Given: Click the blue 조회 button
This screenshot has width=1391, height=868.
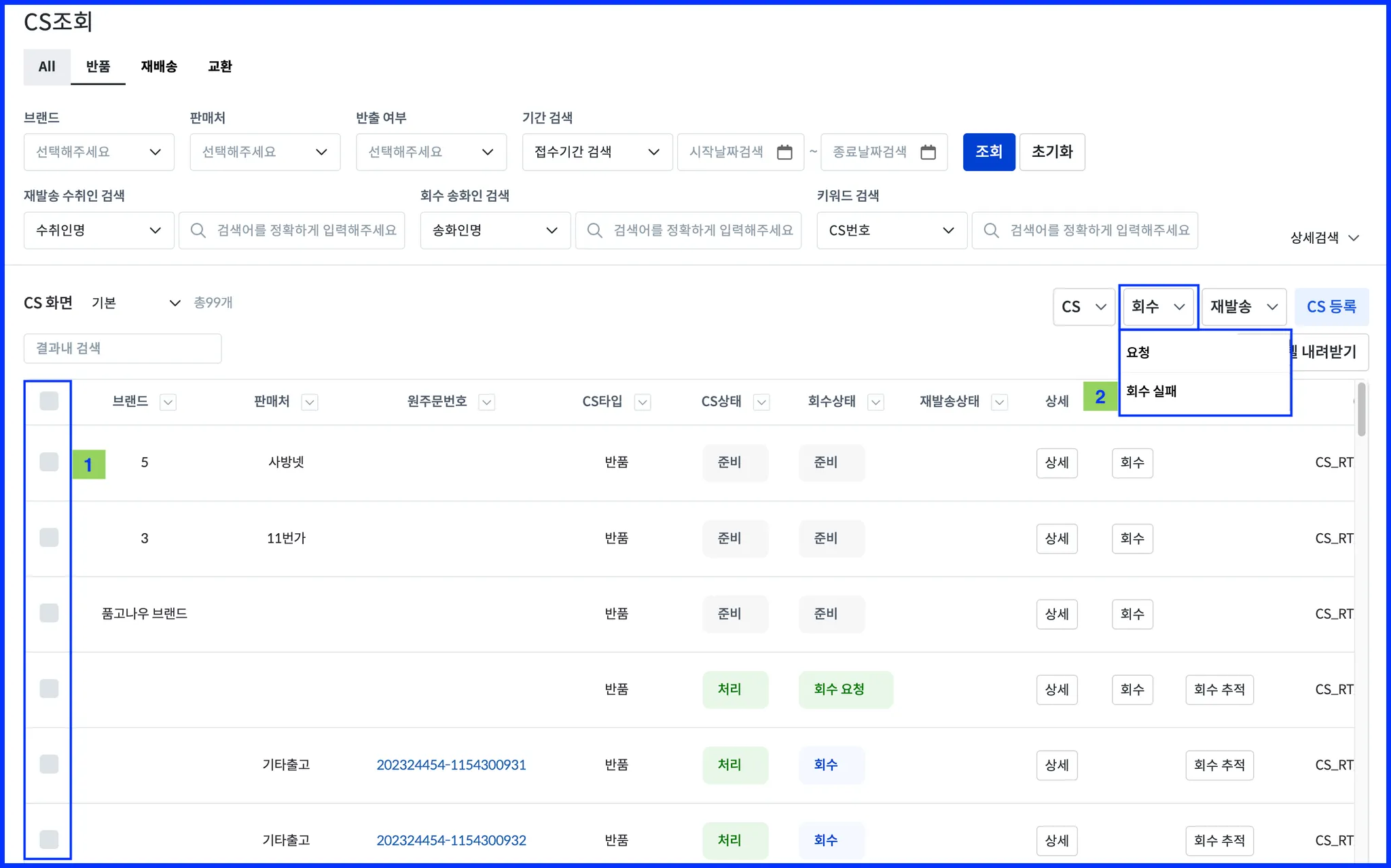Looking at the screenshot, I should 988,152.
